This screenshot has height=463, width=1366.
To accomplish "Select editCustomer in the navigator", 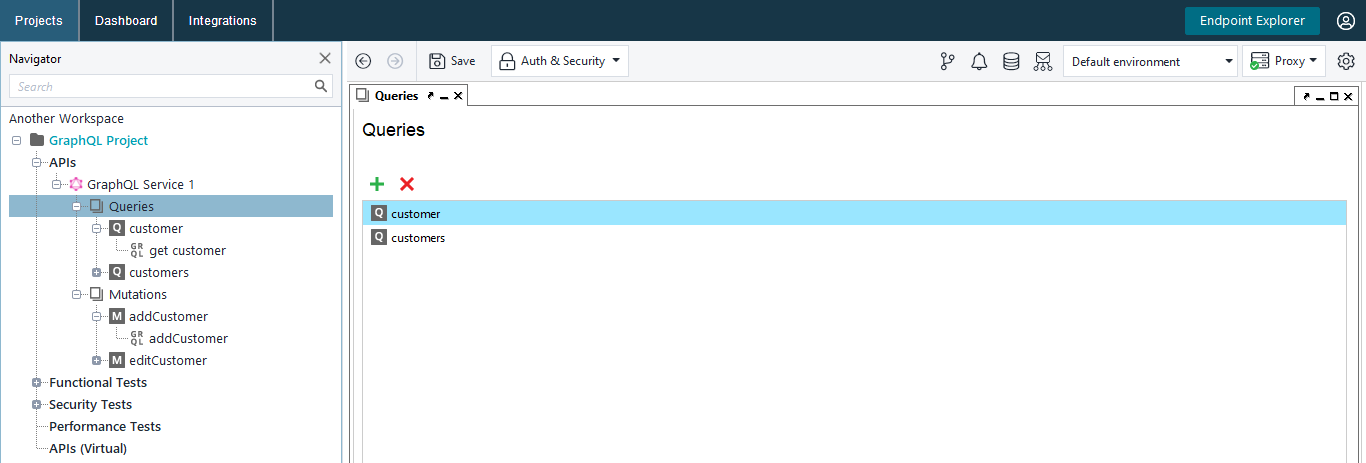I will [x=168, y=360].
